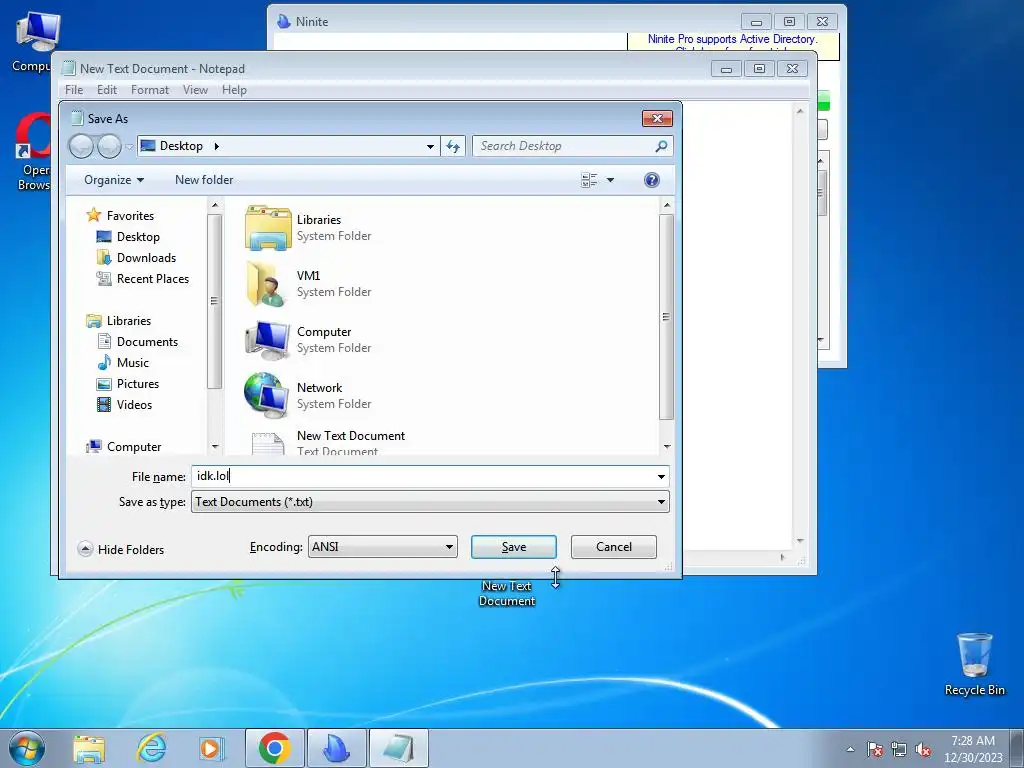Click the file list vertical scrollbar

tap(666, 317)
